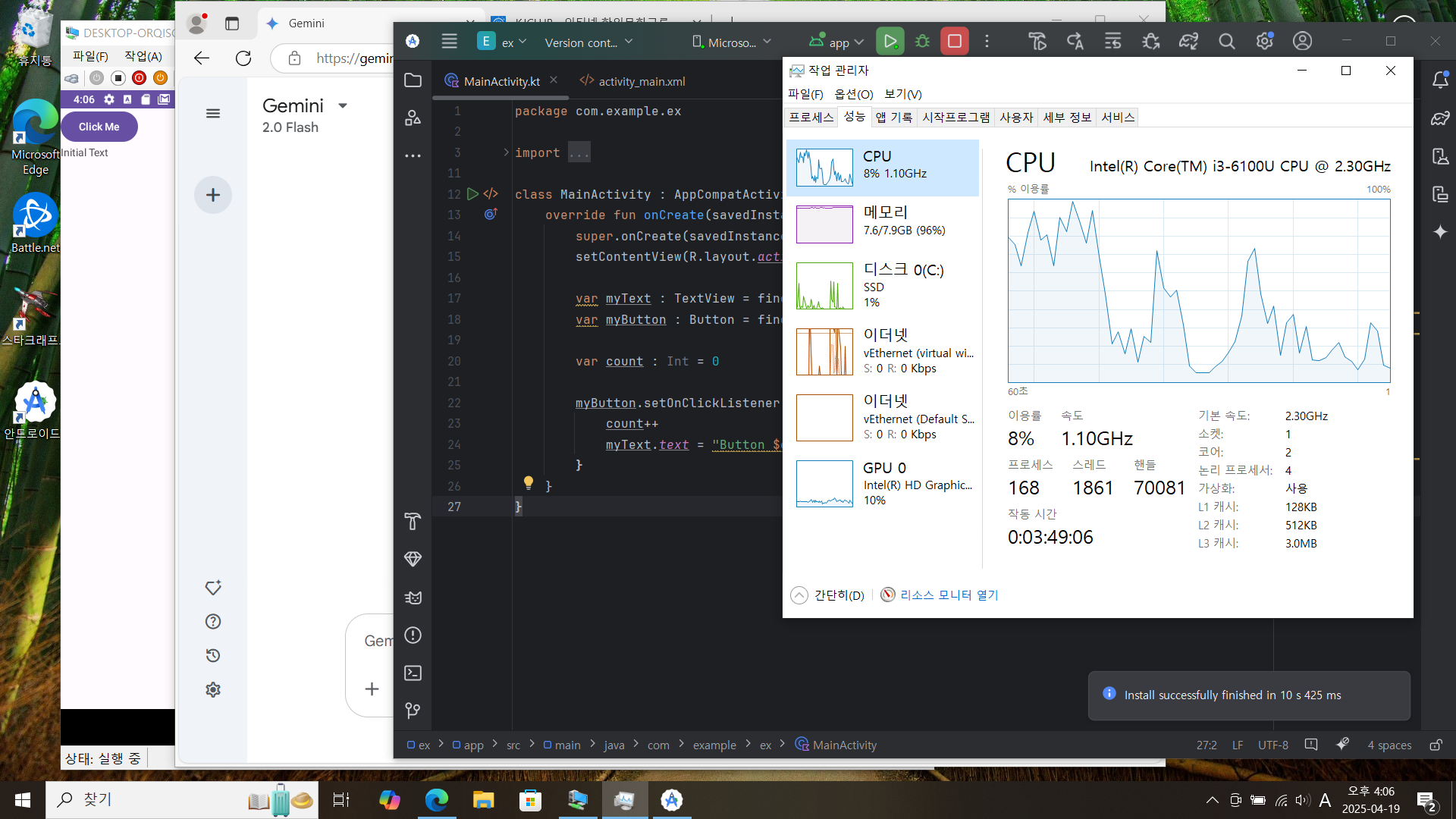
Task: Click the 리소스 모니터 열기 link
Action: [949, 595]
